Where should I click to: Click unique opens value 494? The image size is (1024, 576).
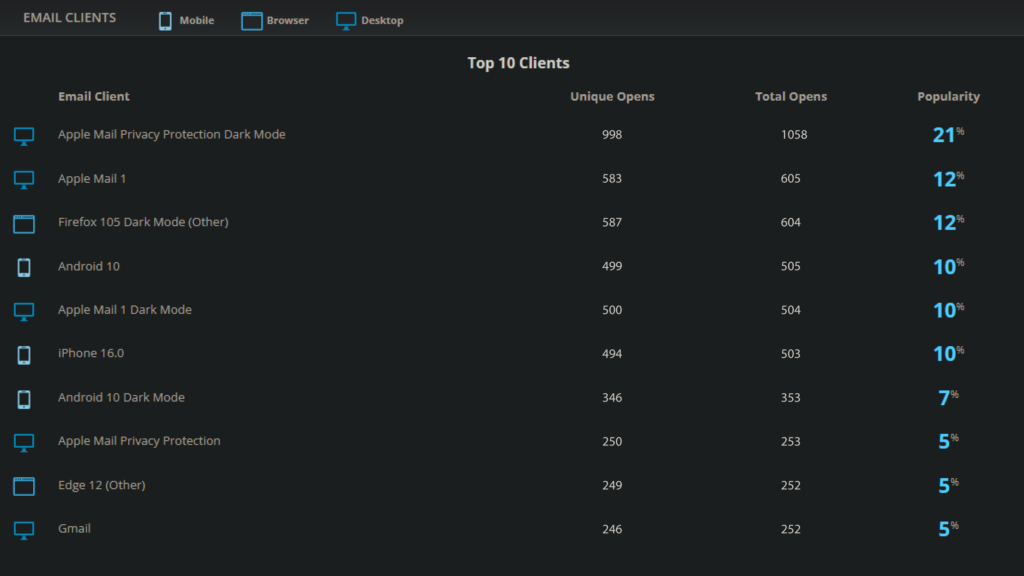(612, 353)
